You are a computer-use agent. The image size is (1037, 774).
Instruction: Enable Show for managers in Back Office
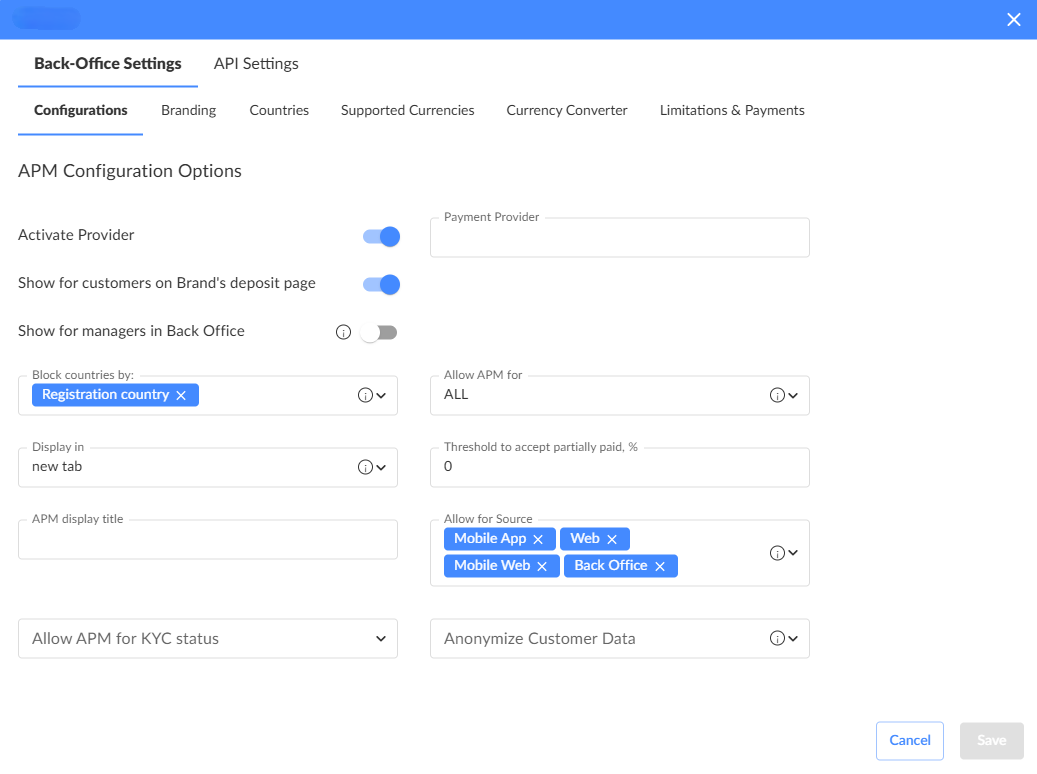coord(379,332)
